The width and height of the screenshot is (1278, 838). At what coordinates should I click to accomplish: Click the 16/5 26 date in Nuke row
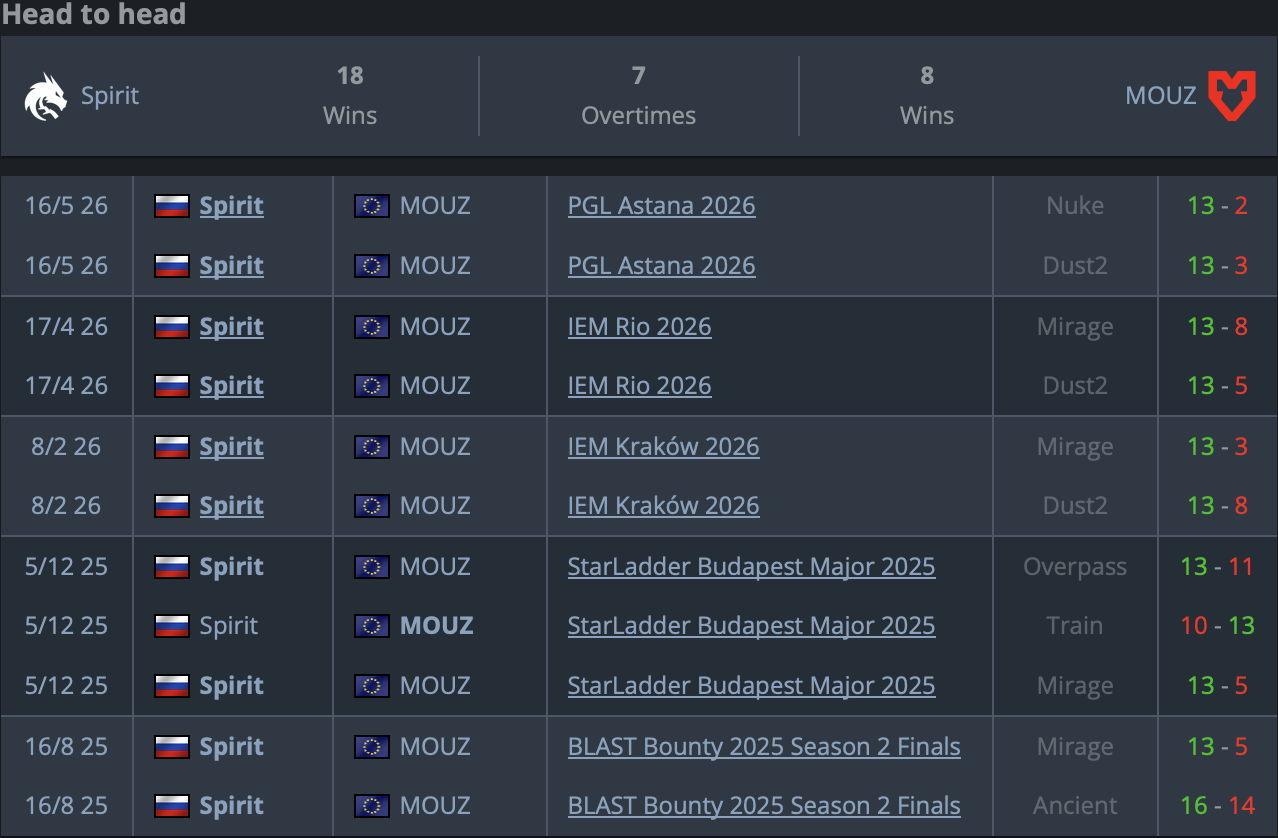[x=67, y=206]
